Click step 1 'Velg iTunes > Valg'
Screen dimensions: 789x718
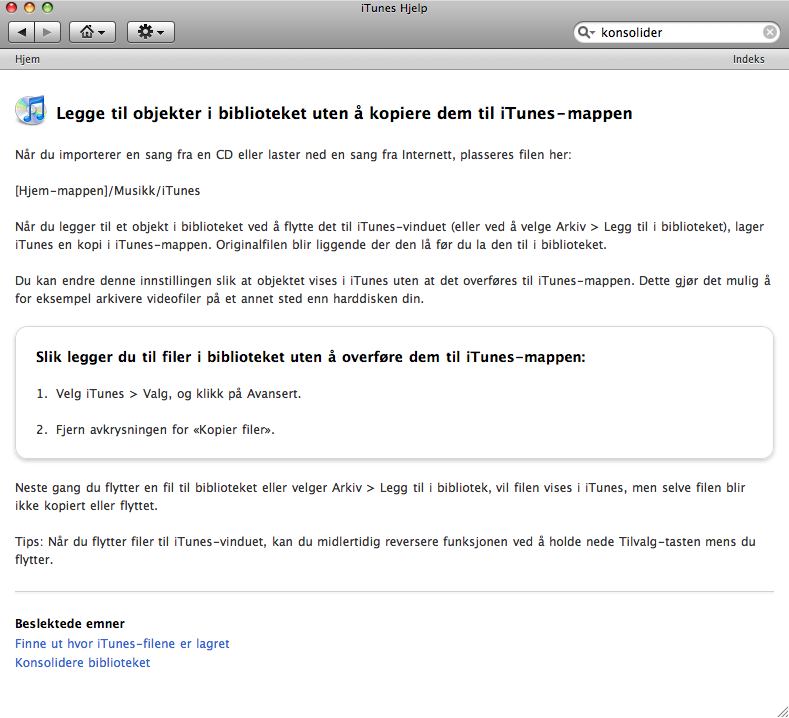[179, 393]
